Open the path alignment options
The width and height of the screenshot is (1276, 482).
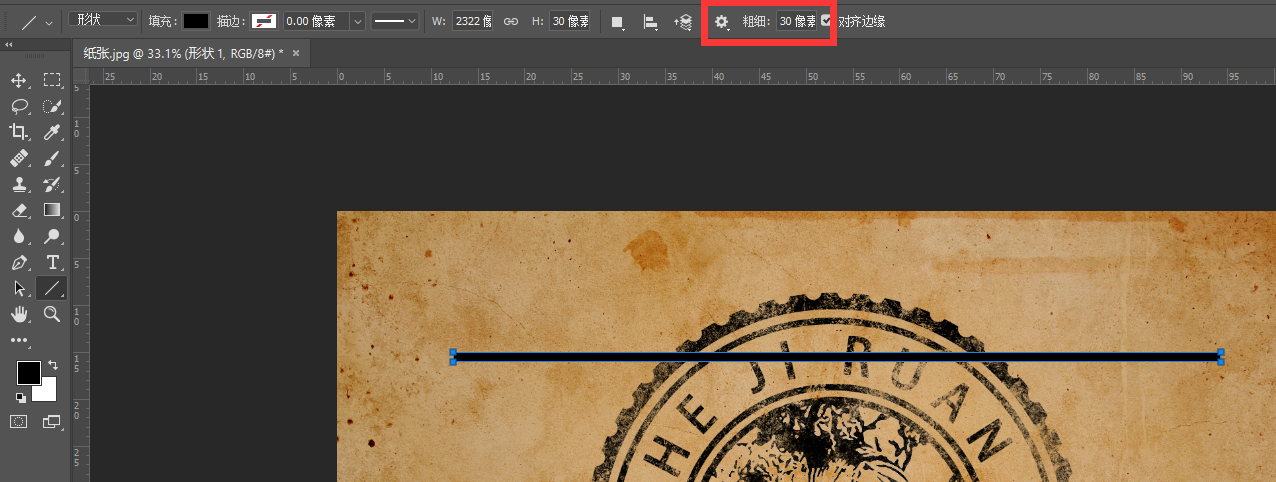(x=650, y=21)
